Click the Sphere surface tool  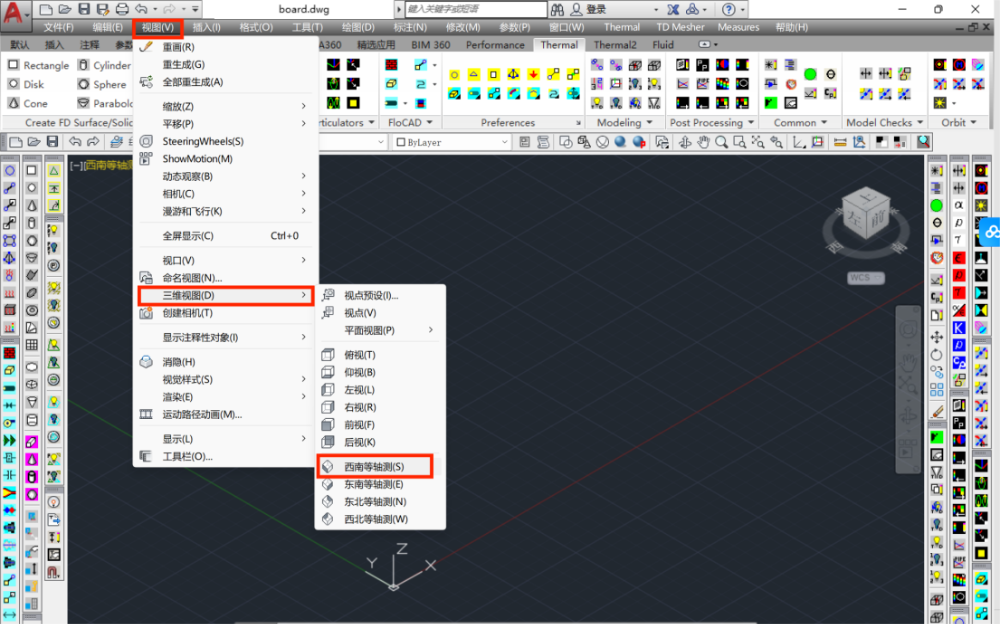click(102, 84)
